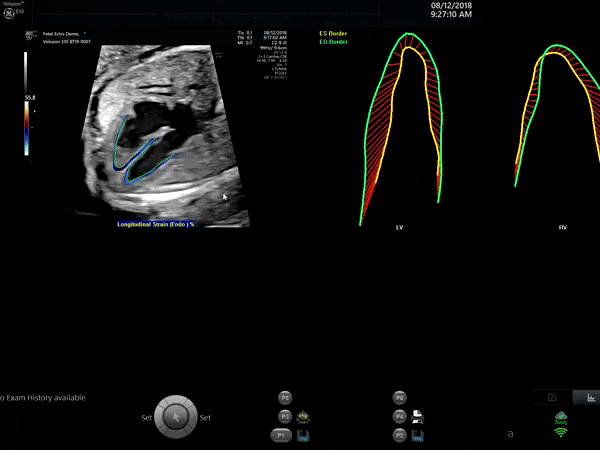The width and height of the screenshot is (600, 450).
Task: Click the strain color scale bar
Action: point(26,129)
